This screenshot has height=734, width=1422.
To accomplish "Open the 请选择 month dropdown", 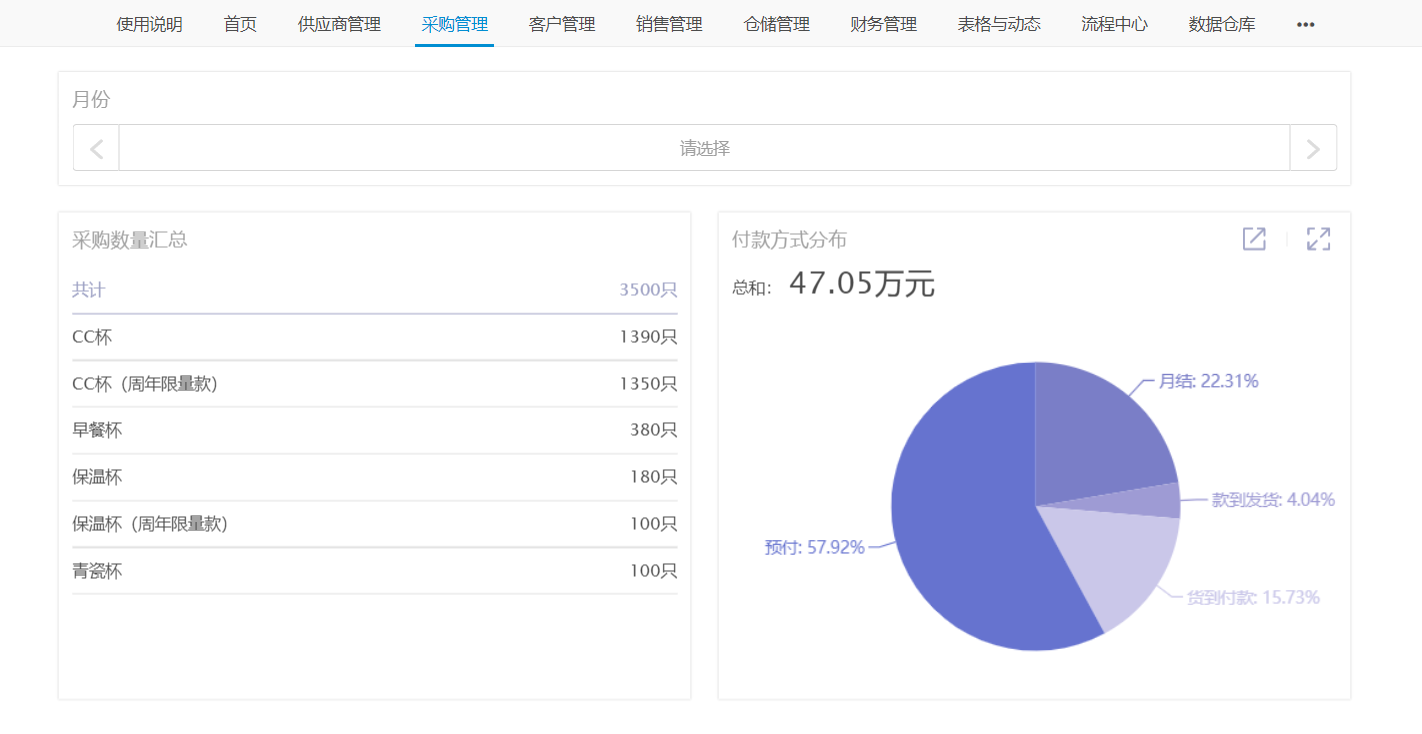I will [704, 149].
